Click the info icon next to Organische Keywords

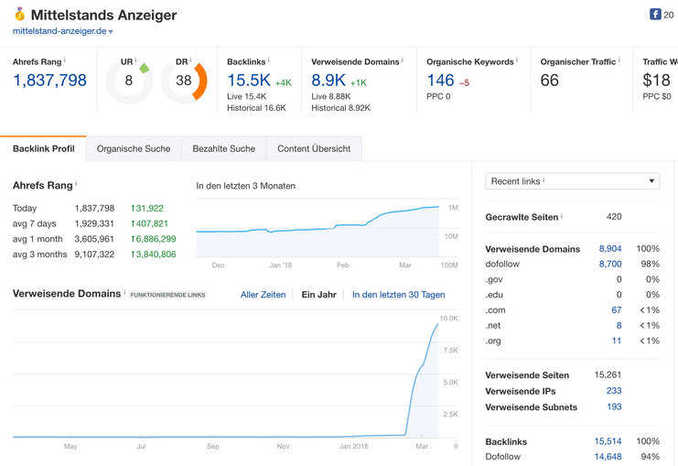pyautogui.click(x=517, y=60)
